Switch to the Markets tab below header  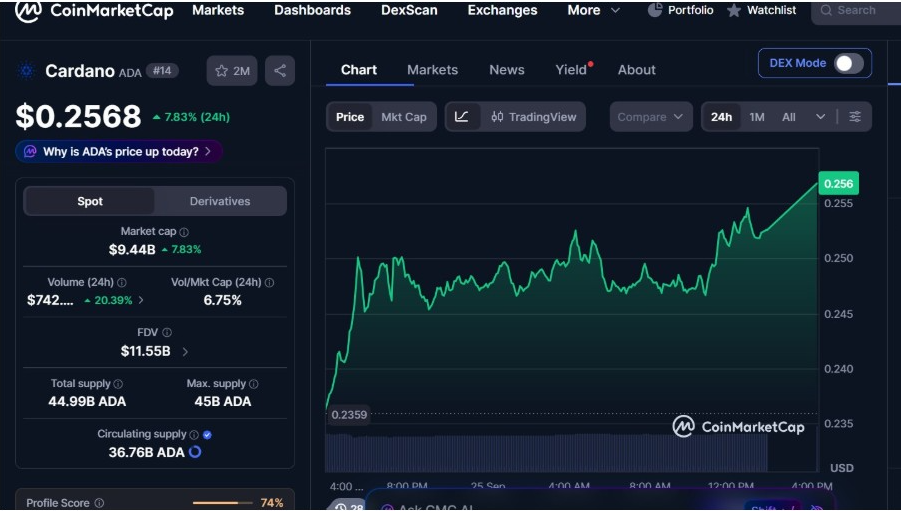coord(432,70)
